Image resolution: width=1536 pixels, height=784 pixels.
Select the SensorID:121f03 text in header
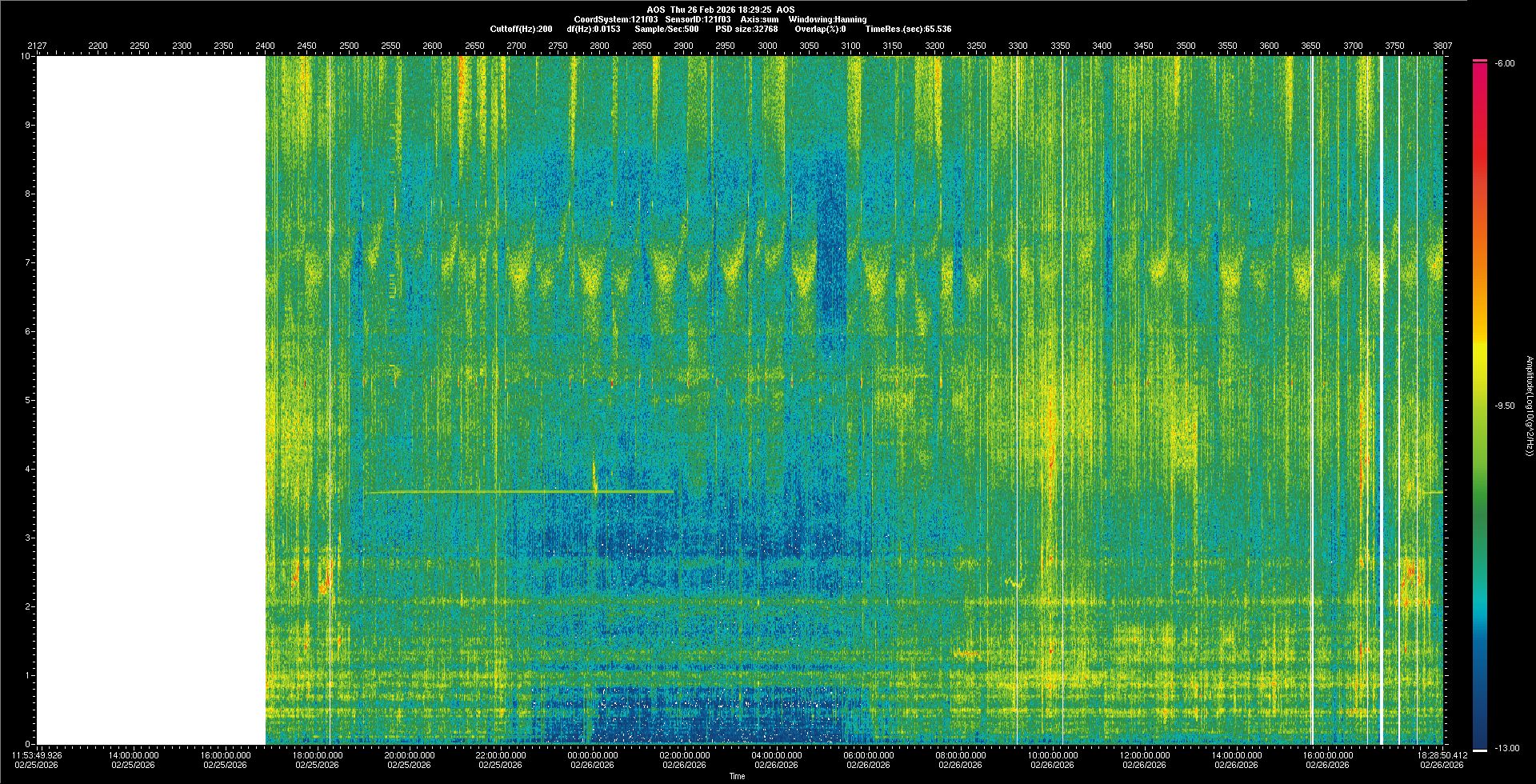coord(698,19)
